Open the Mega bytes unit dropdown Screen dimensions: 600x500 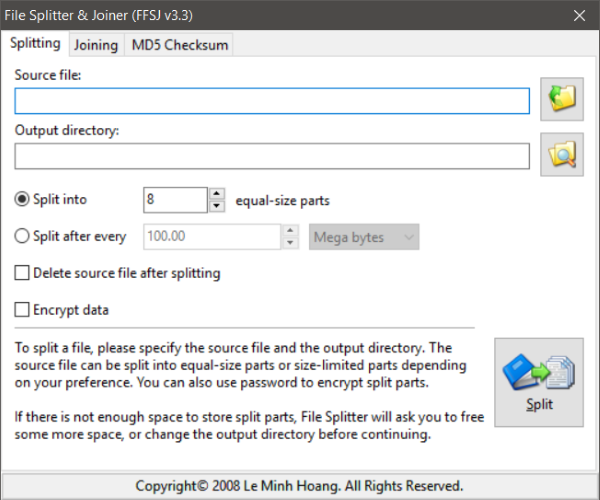point(364,237)
